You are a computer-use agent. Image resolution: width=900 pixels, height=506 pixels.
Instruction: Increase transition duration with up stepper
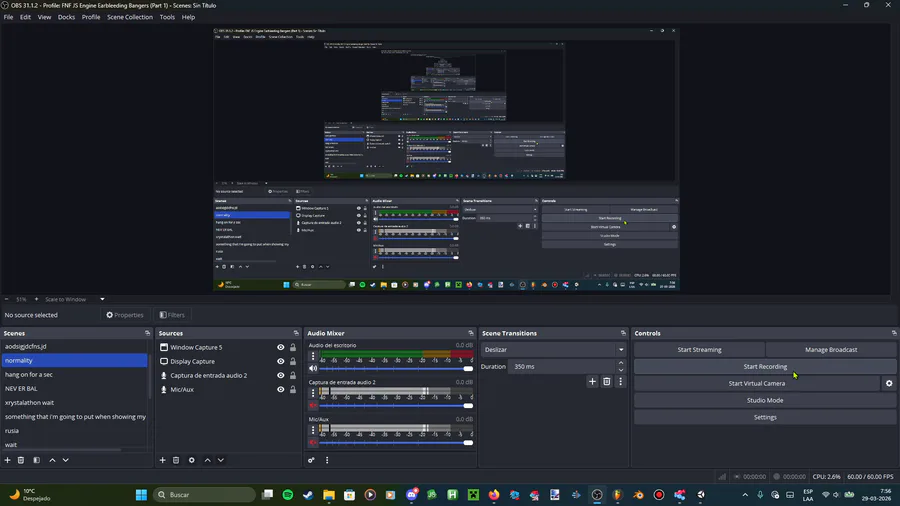[x=621, y=363]
